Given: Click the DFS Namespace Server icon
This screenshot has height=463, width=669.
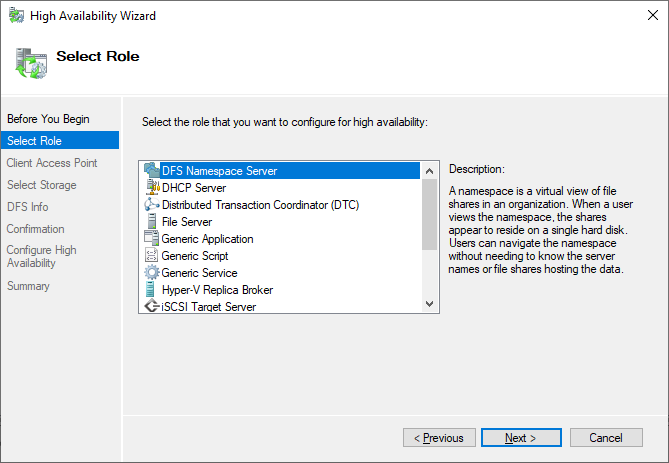Looking at the screenshot, I should point(151,170).
